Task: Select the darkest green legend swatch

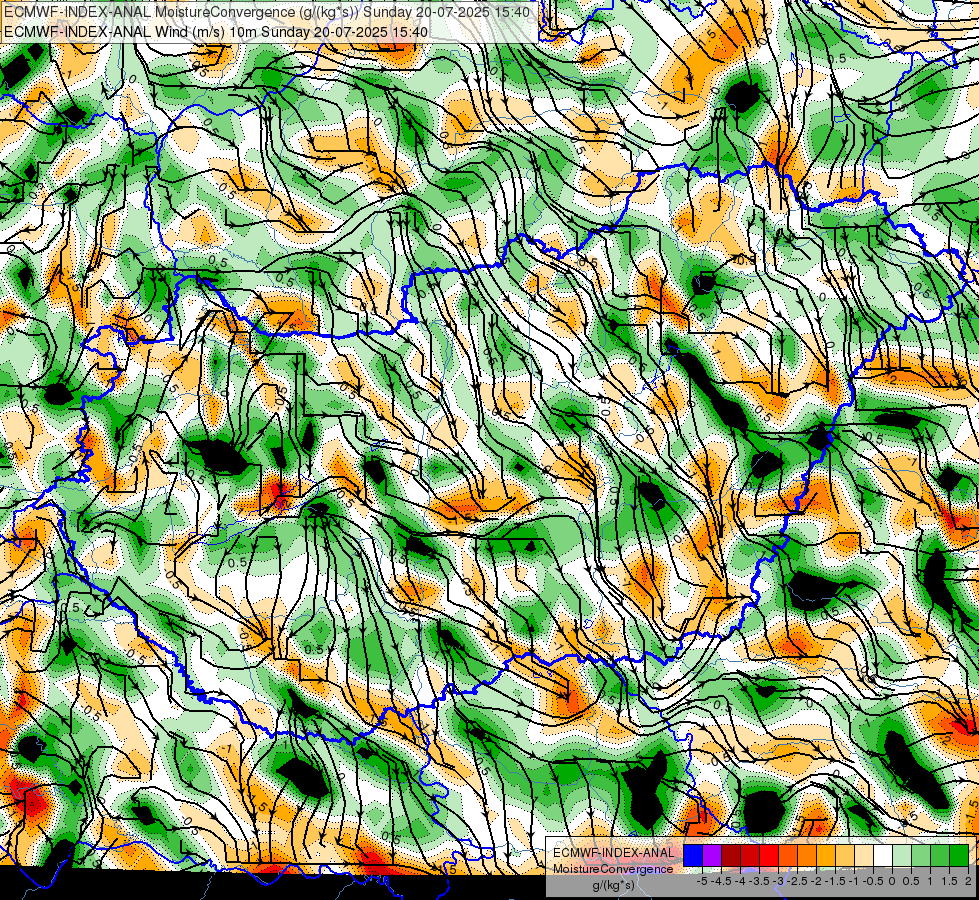Action: pyautogui.click(x=959, y=855)
